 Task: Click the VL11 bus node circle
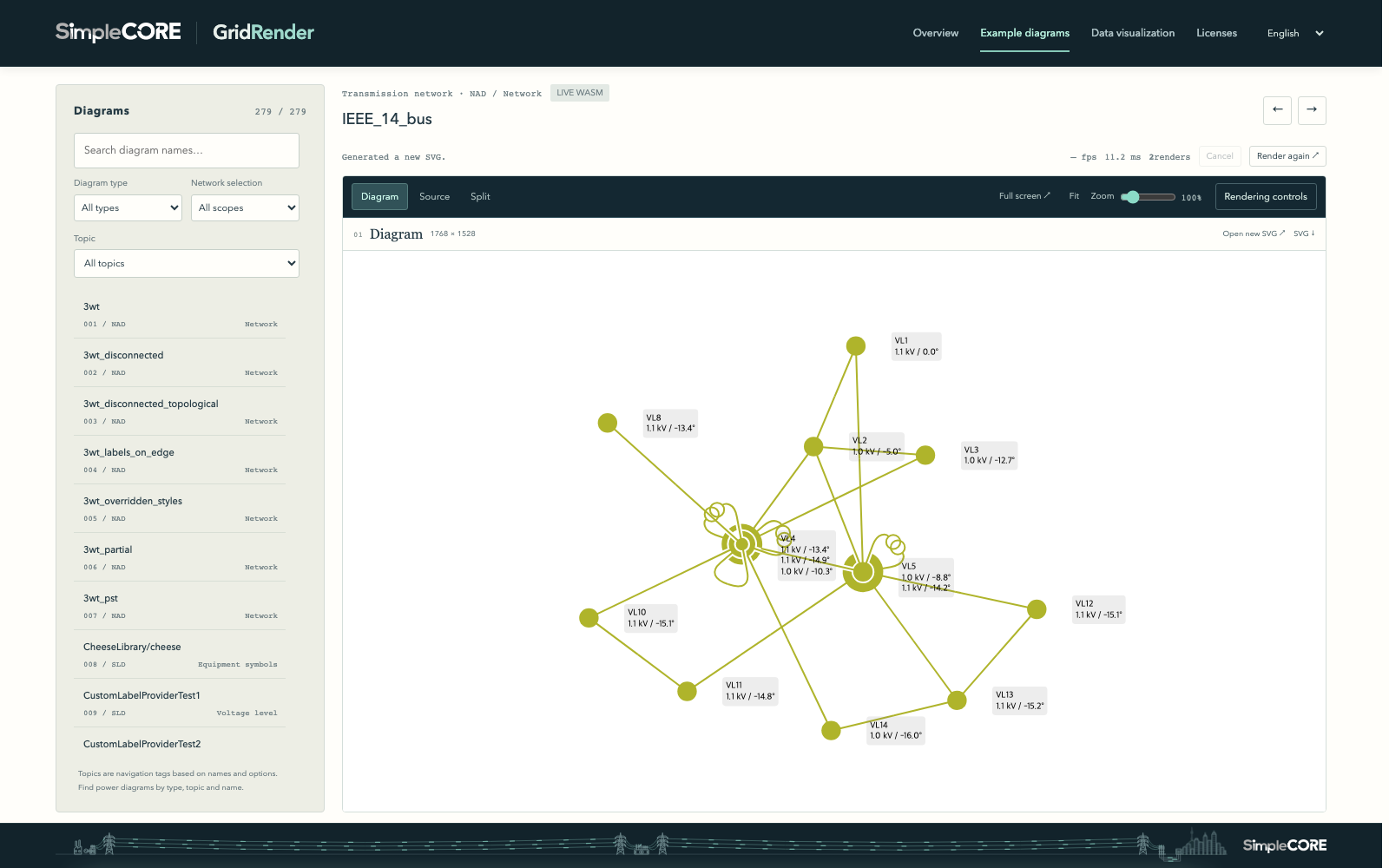[687, 691]
